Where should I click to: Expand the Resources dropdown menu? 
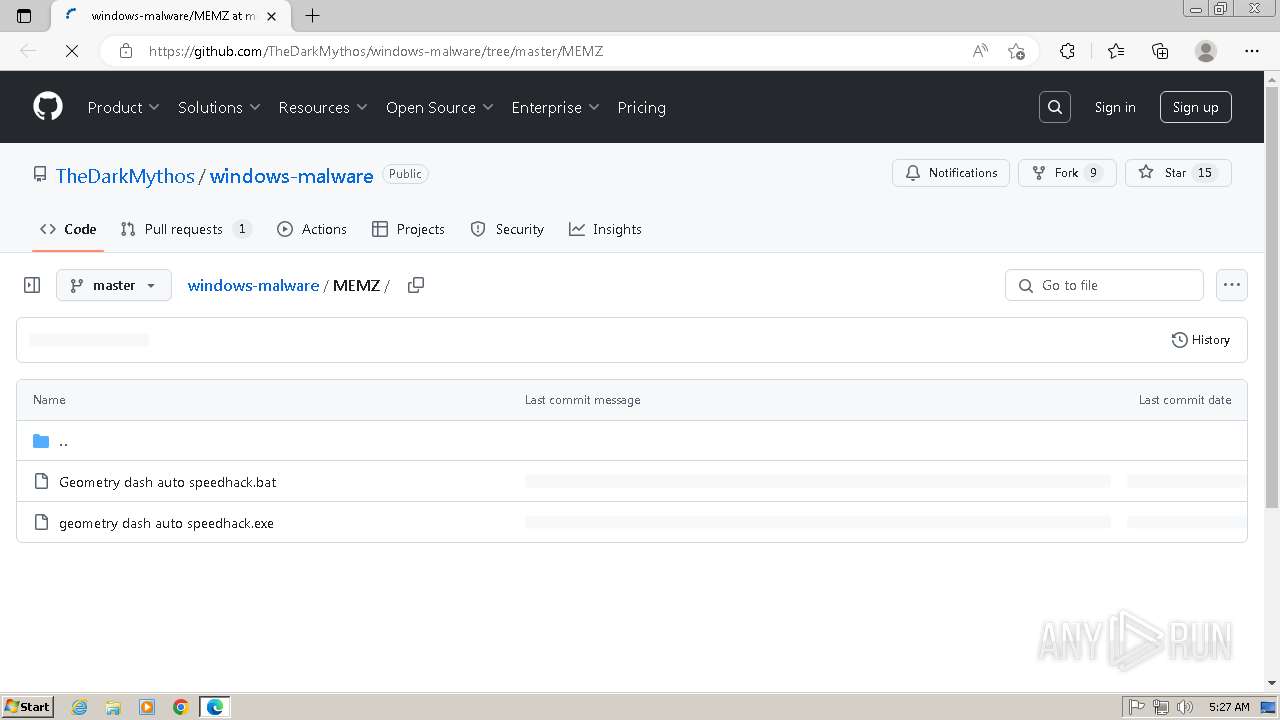pyautogui.click(x=323, y=107)
